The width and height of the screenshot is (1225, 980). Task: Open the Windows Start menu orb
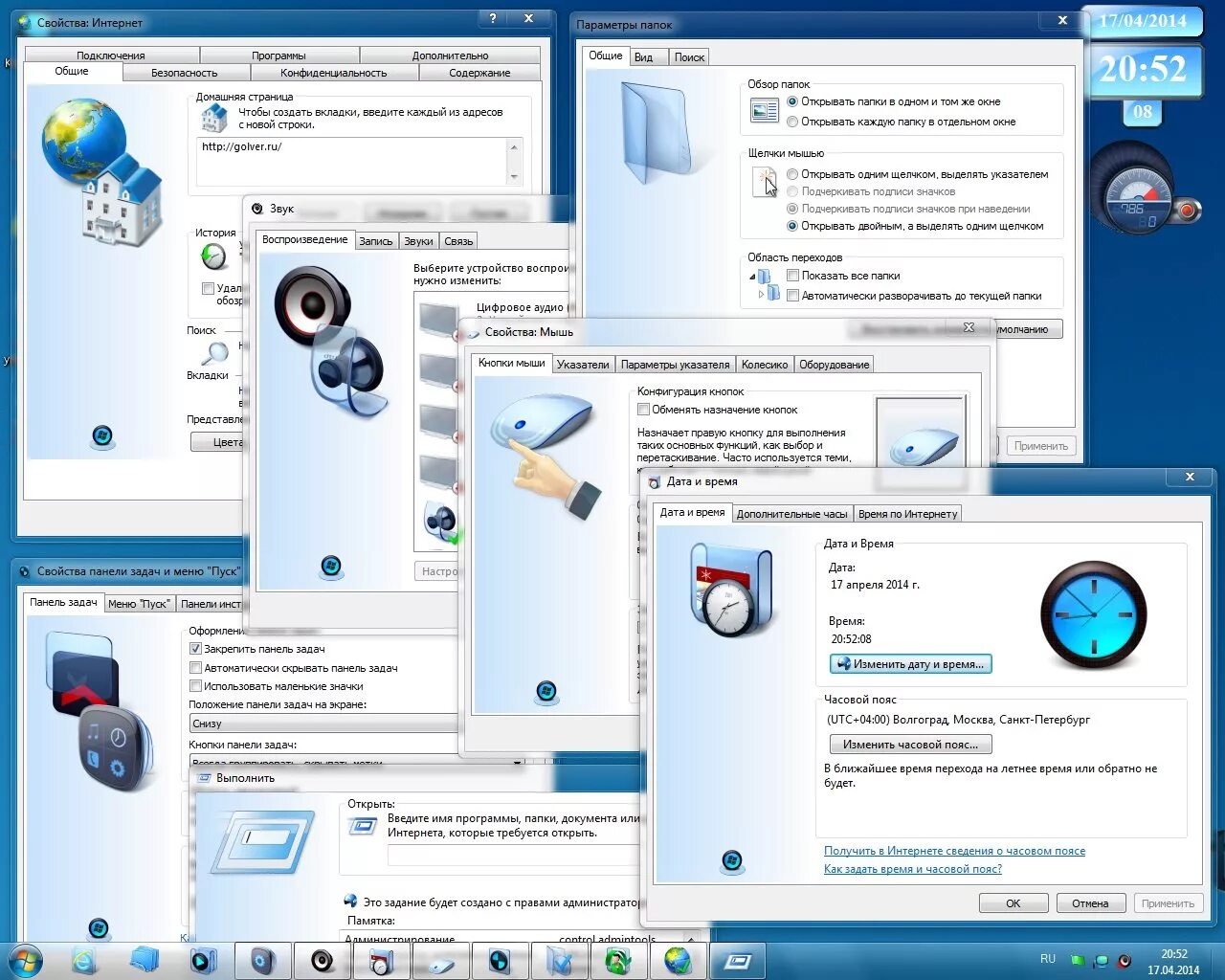pyautogui.click(x=23, y=960)
